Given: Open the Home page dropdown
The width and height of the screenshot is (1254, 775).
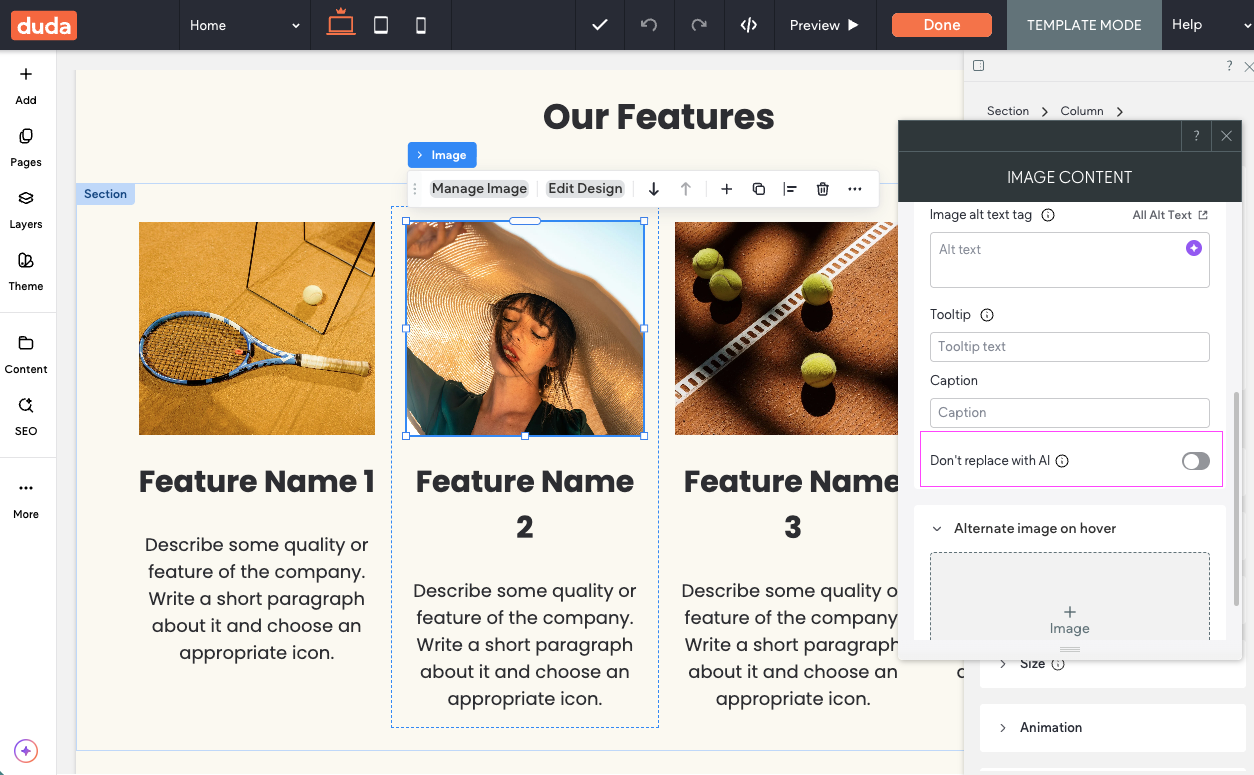Looking at the screenshot, I should coord(243,25).
